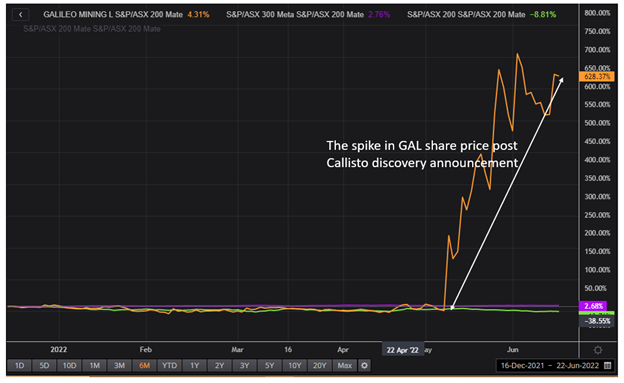Select the 10Y time range
Image resolution: width=624 pixels, height=383 pixels.
click(x=295, y=365)
